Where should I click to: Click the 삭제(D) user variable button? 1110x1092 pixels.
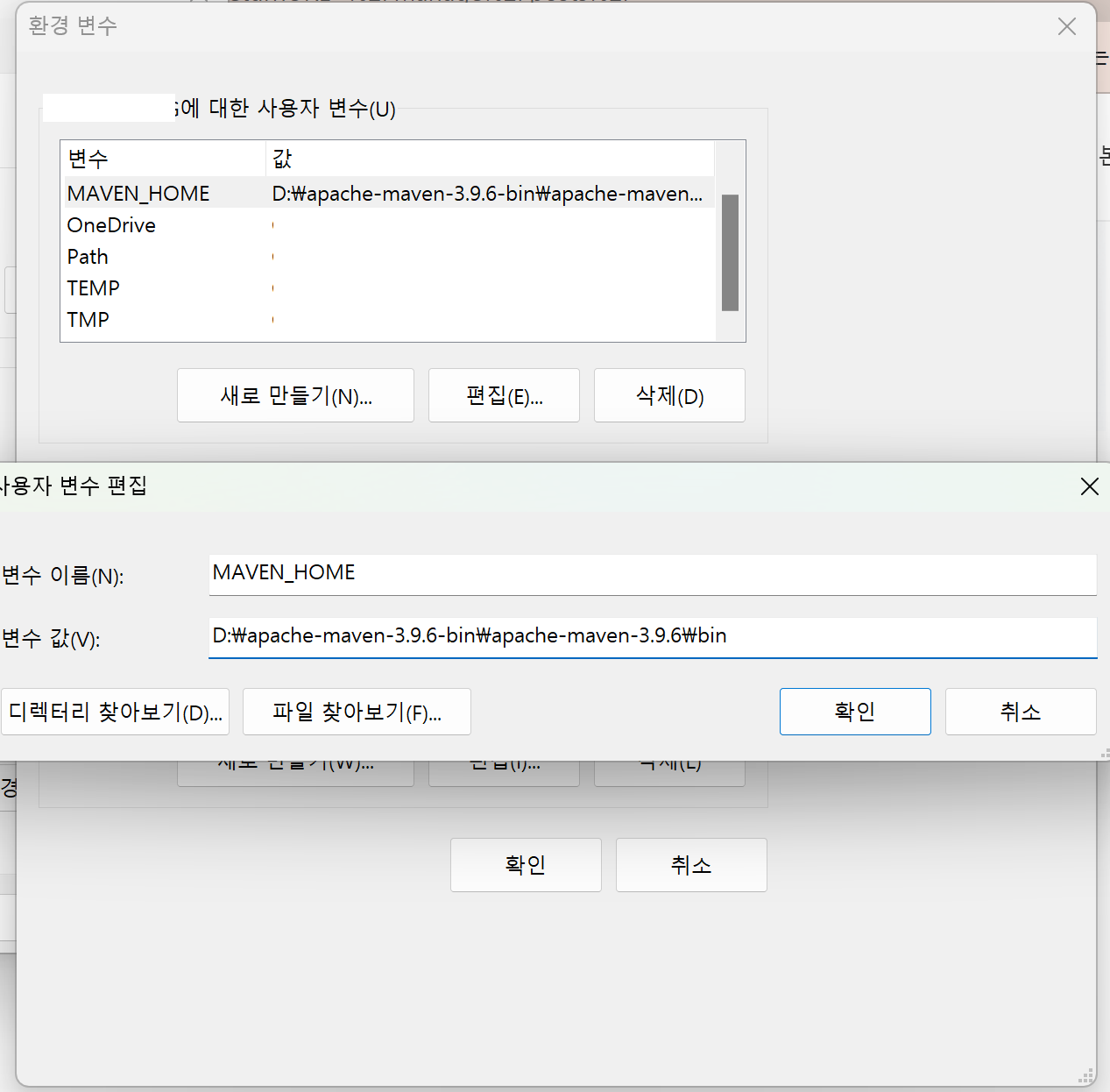(x=669, y=395)
